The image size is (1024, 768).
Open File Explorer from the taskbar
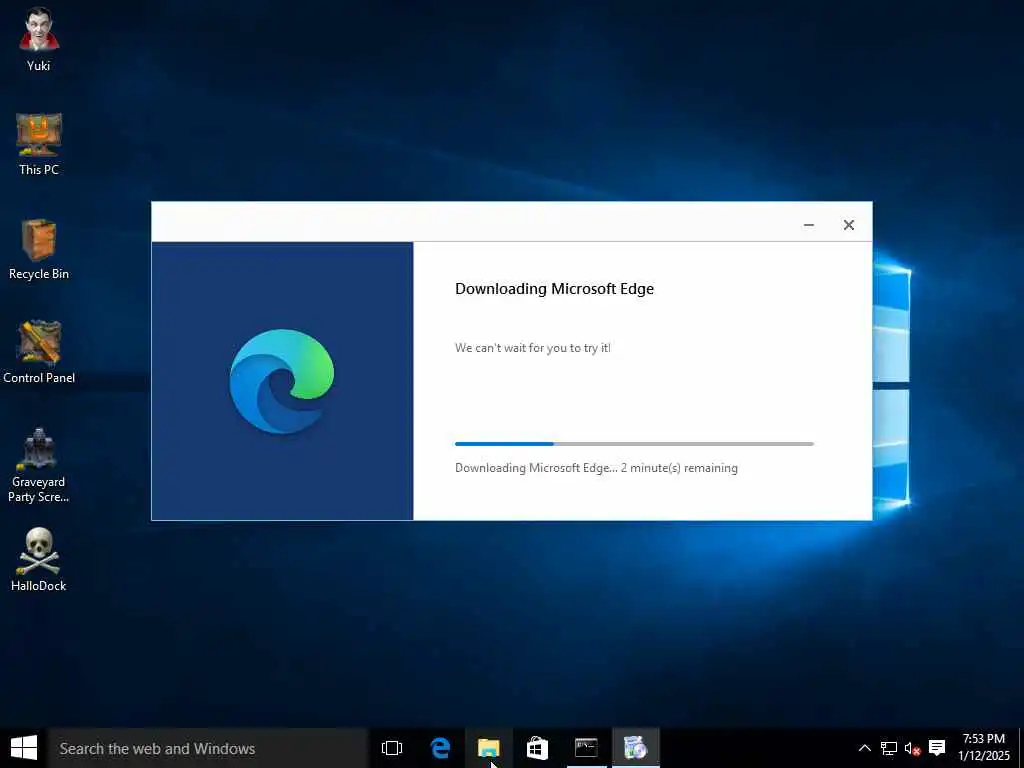[488, 748]
